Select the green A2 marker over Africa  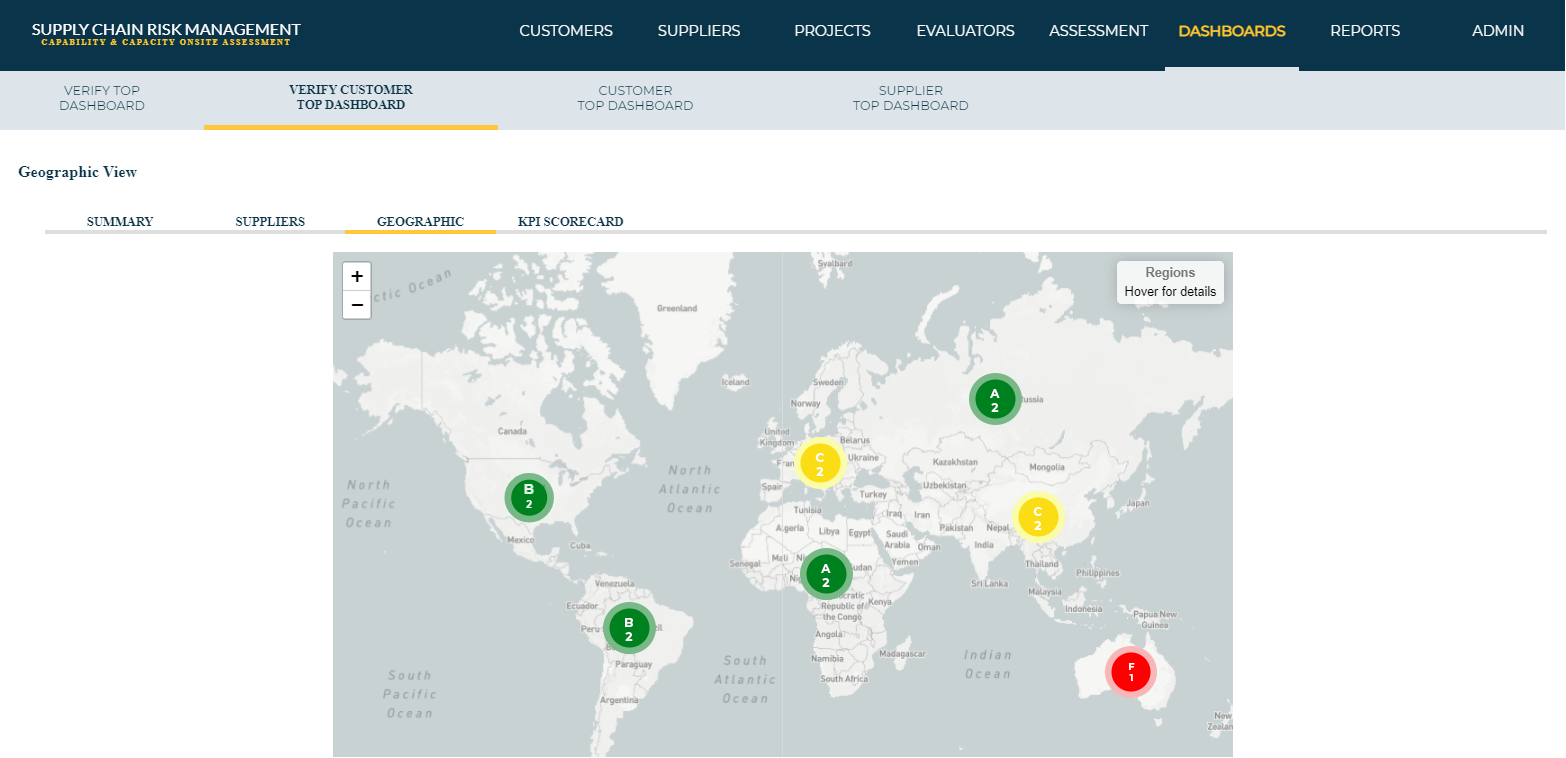point(825,573)
